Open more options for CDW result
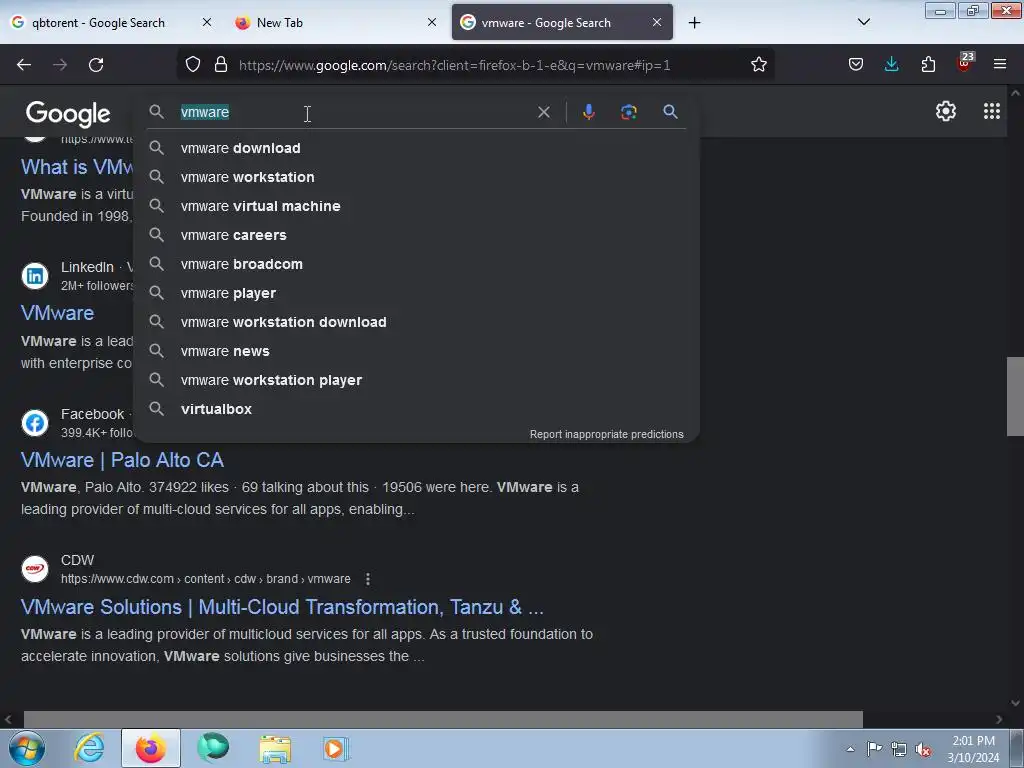 pos(368,579)
